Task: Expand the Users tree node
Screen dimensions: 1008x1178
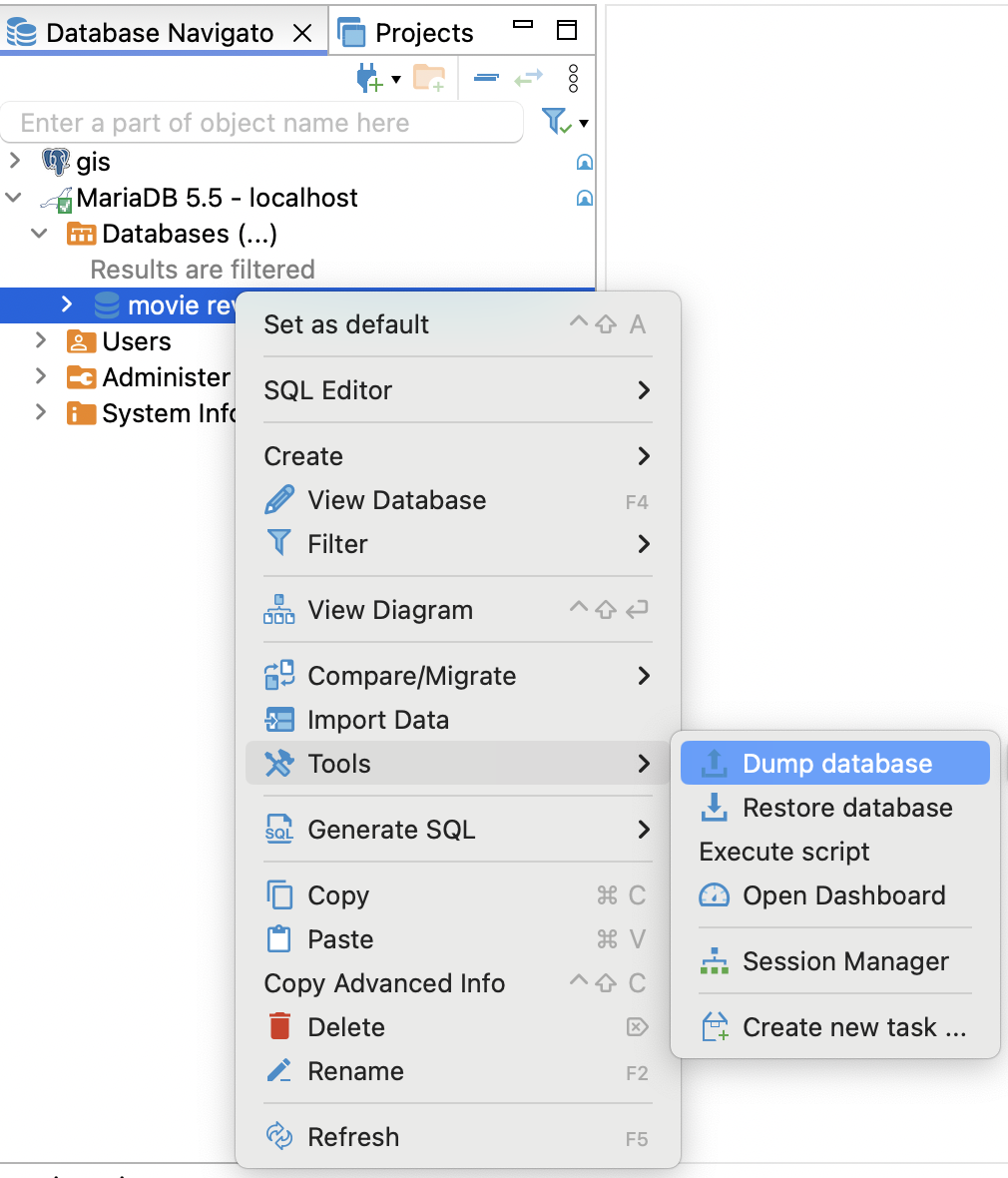Action: click(38, 341)
